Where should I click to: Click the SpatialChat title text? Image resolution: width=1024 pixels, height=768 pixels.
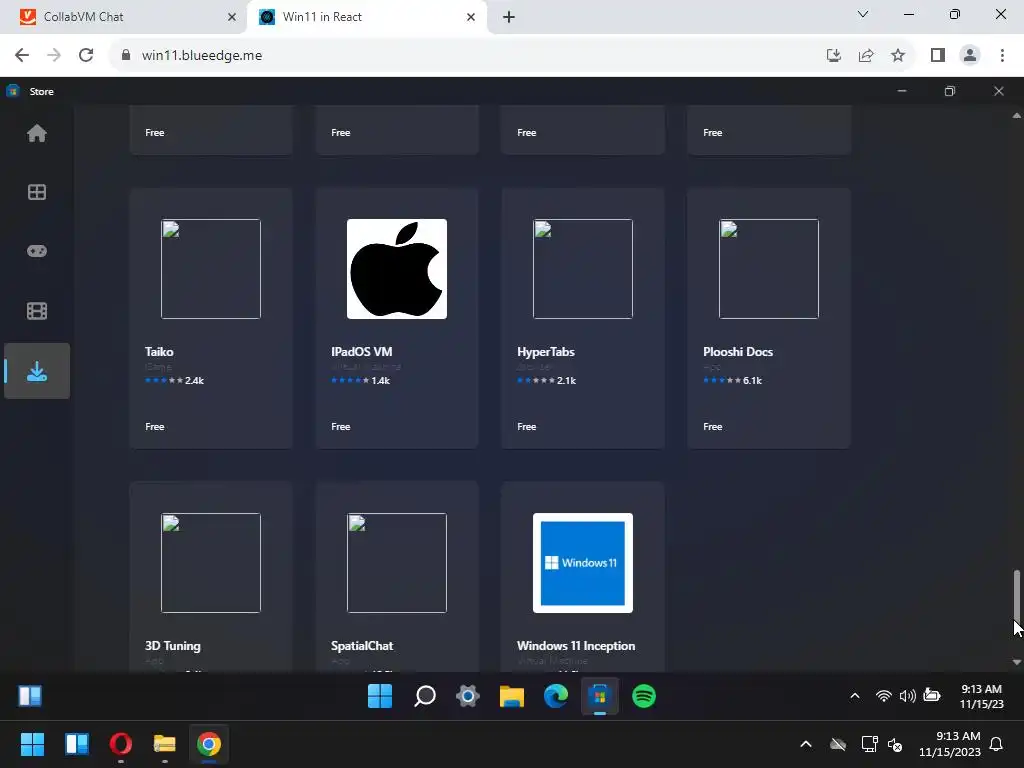click(x=362, y=646)
